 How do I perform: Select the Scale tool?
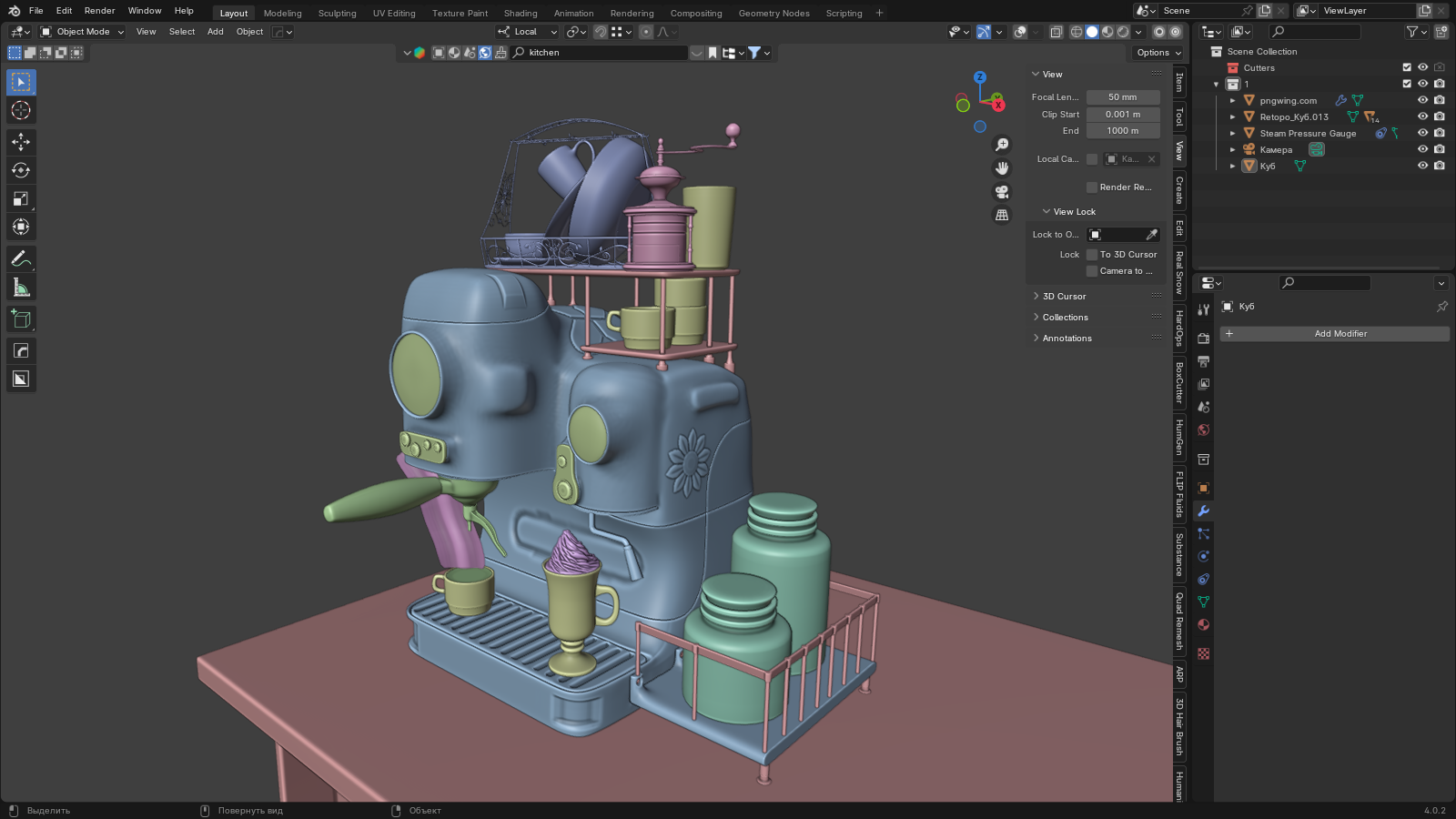(21, 198)
